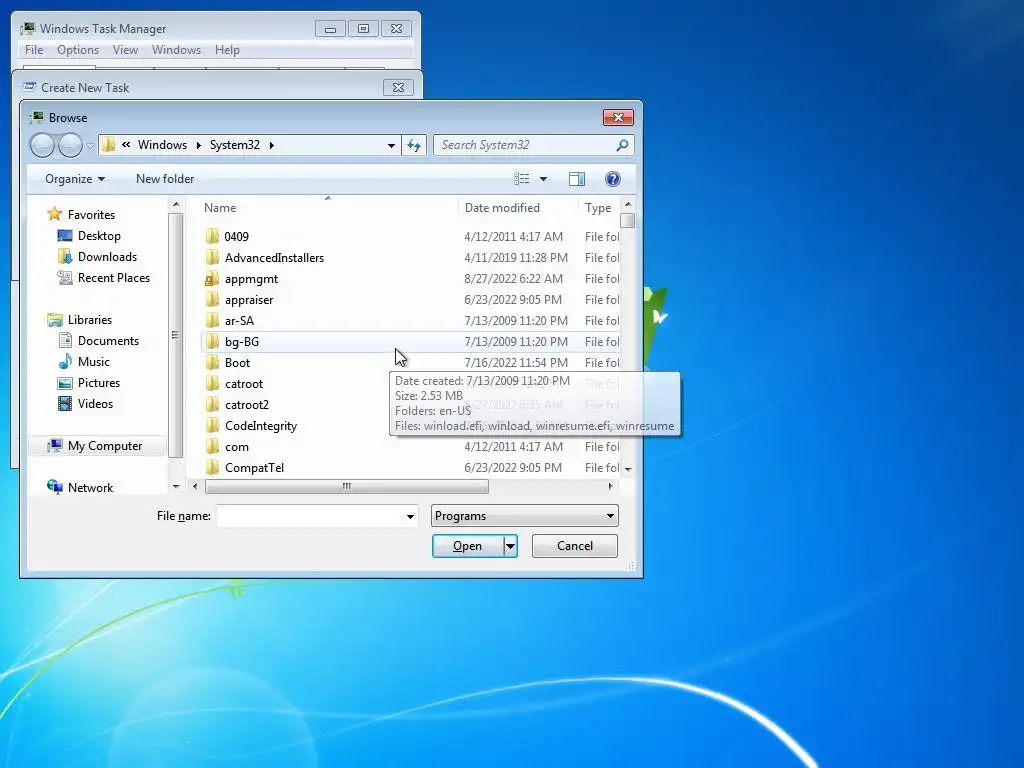Viewport: 1024px width, 768px height.
Task: Click the Downloads icon in Favorites
Action: pos(65,257)
